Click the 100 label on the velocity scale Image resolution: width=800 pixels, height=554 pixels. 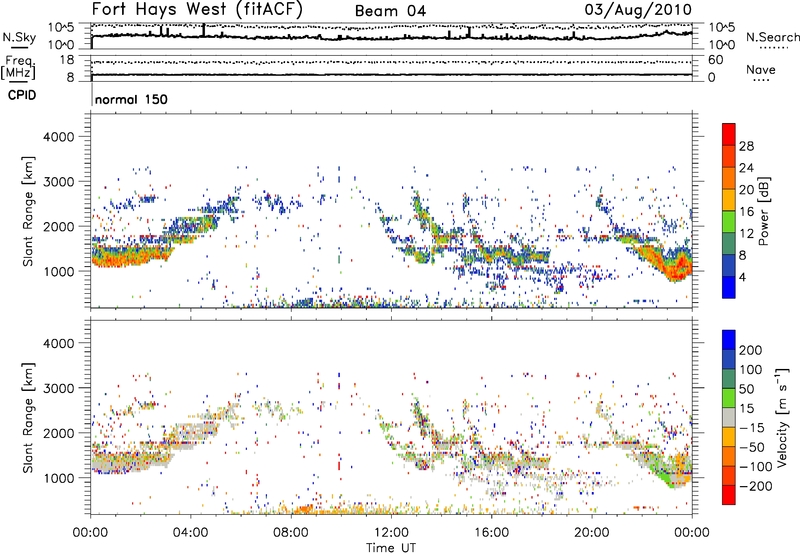pyautogui.click(x=751, y=370)
